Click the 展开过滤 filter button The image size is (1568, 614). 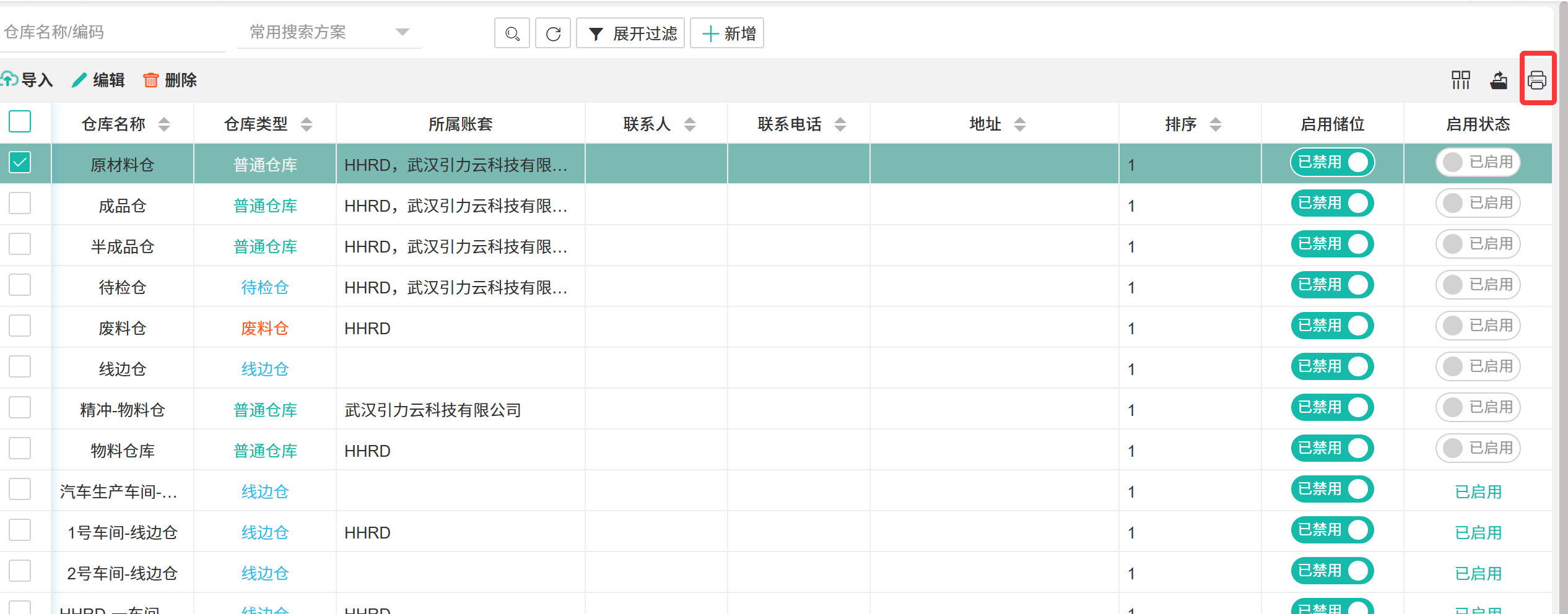tap(630, 33)
